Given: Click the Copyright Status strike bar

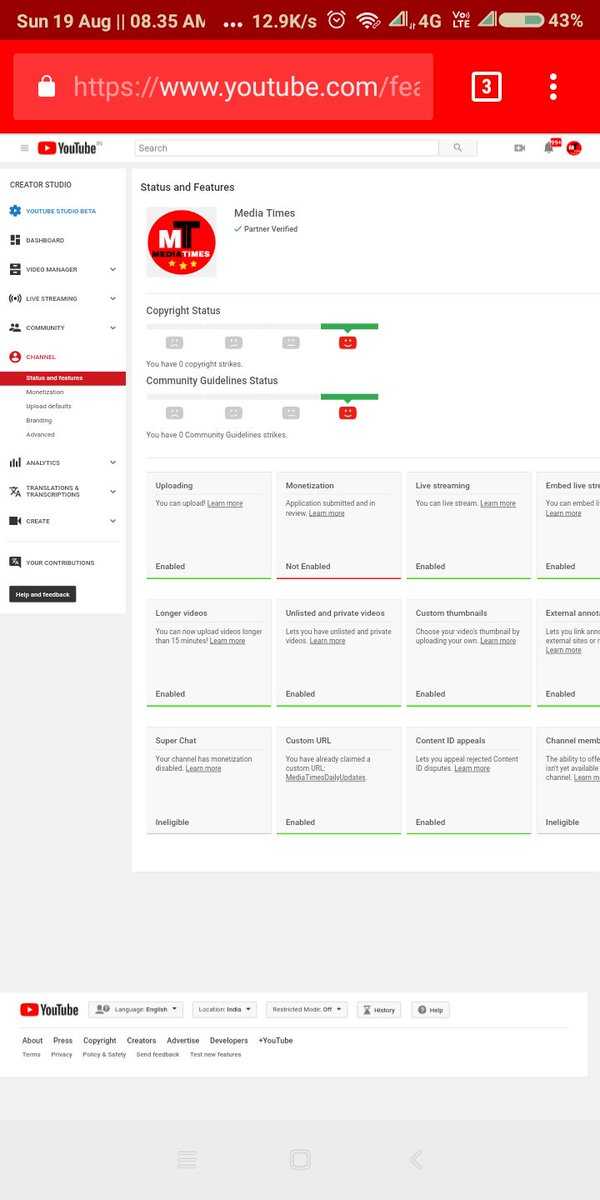Looking at the screenshot, I should [x=262, y=326].
